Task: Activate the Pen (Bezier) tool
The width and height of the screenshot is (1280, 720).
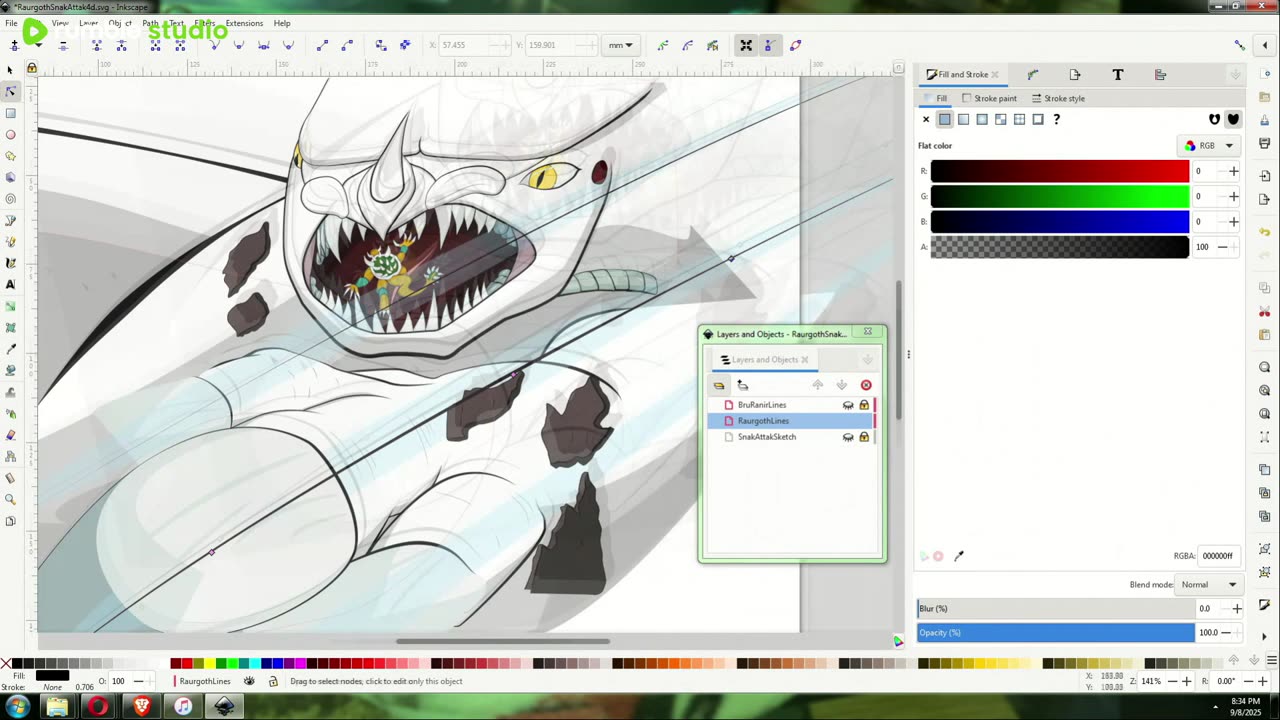Action: coord(10,220)
